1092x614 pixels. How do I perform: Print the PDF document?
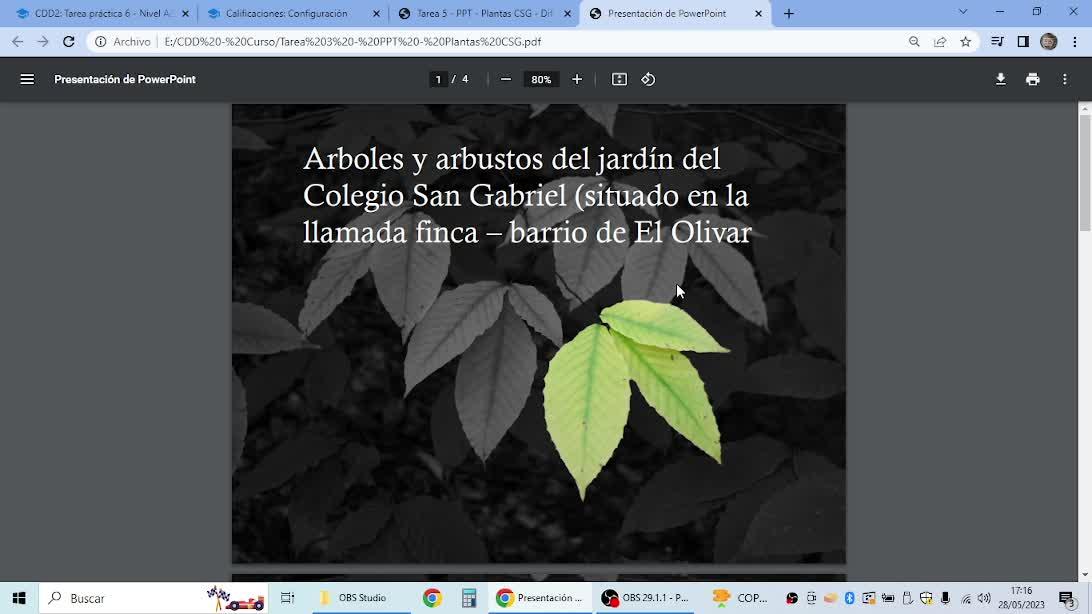(1033, 79)
